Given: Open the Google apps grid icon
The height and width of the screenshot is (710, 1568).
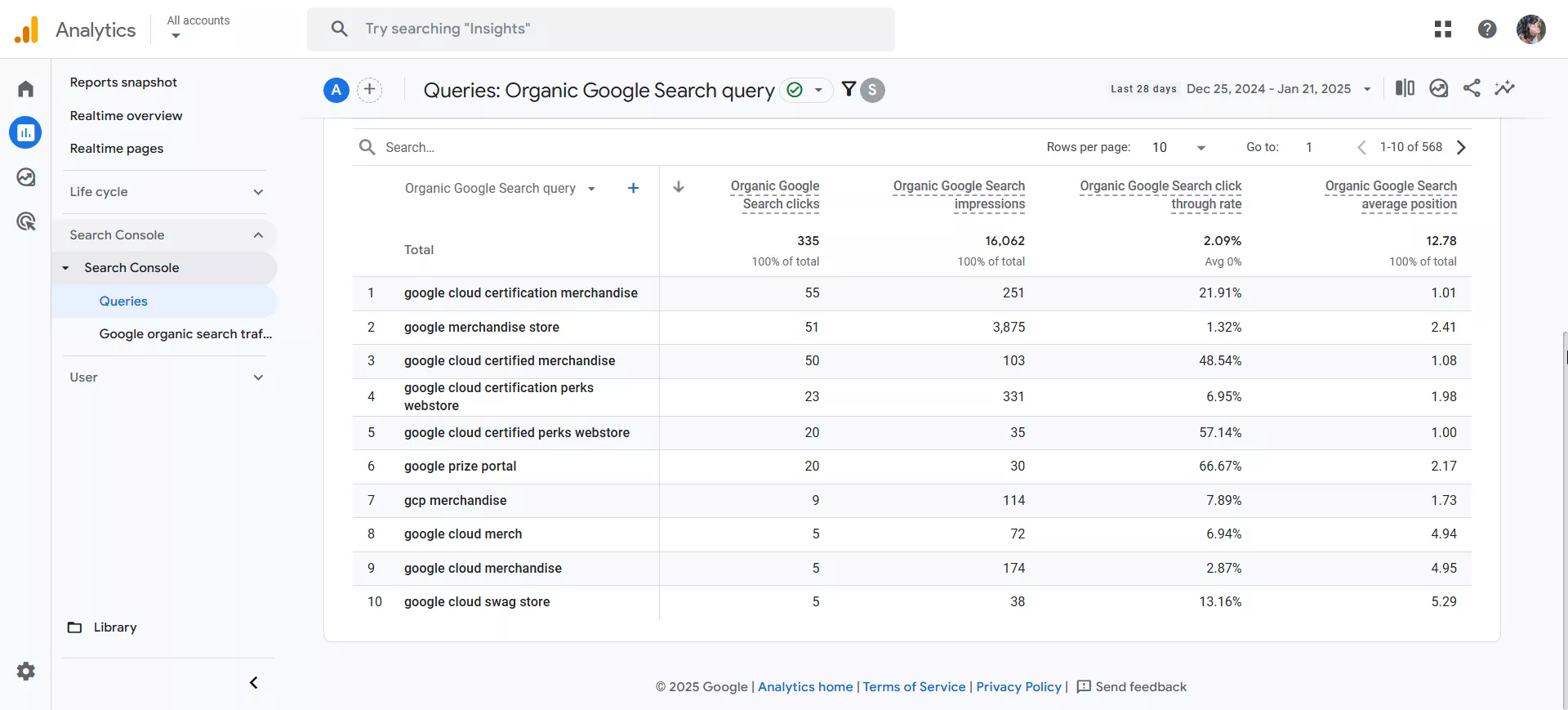Looking at the screenshot, I should tap(1443, 29).
